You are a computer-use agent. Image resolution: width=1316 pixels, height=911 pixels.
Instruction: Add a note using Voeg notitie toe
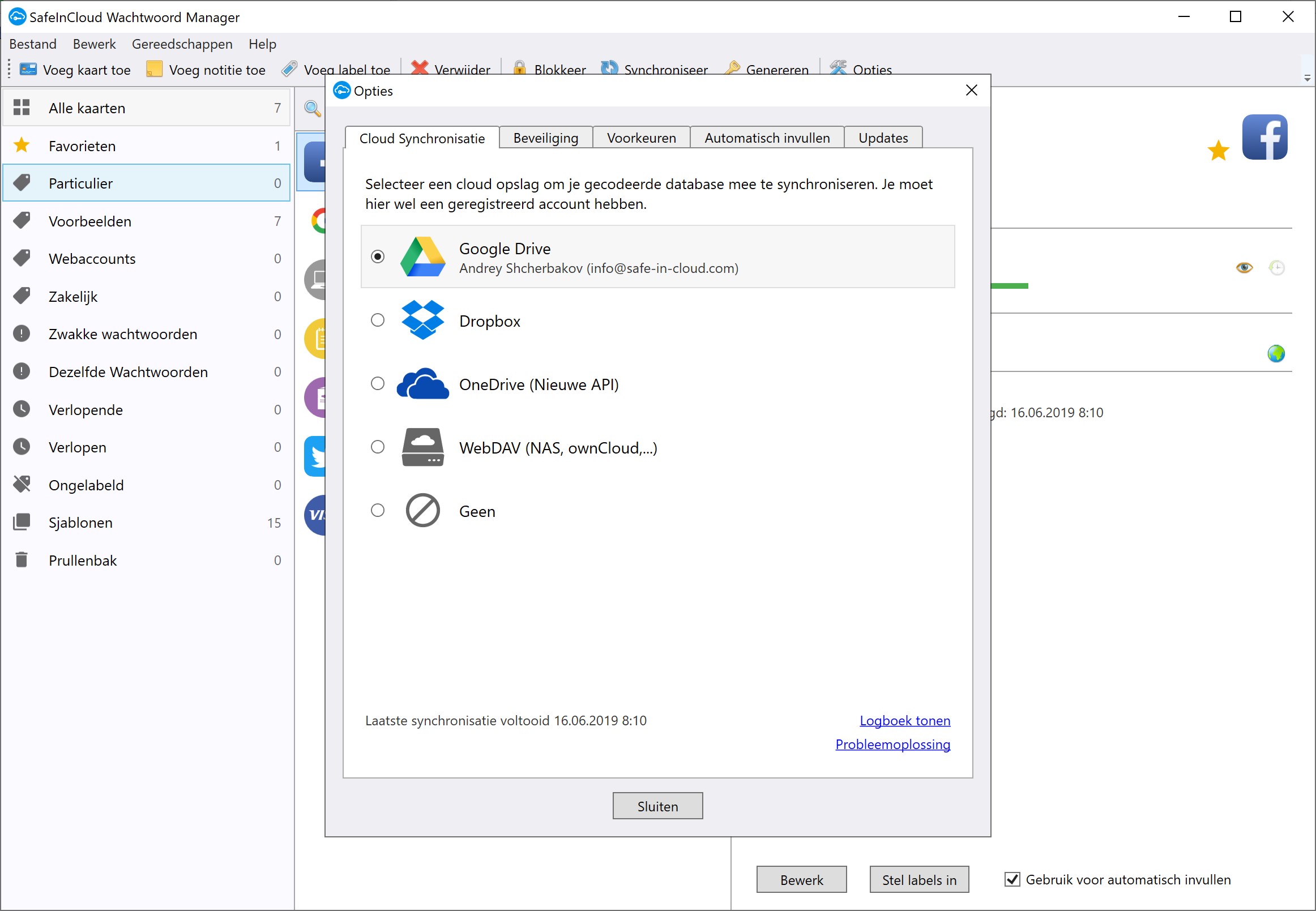[206, 69]
